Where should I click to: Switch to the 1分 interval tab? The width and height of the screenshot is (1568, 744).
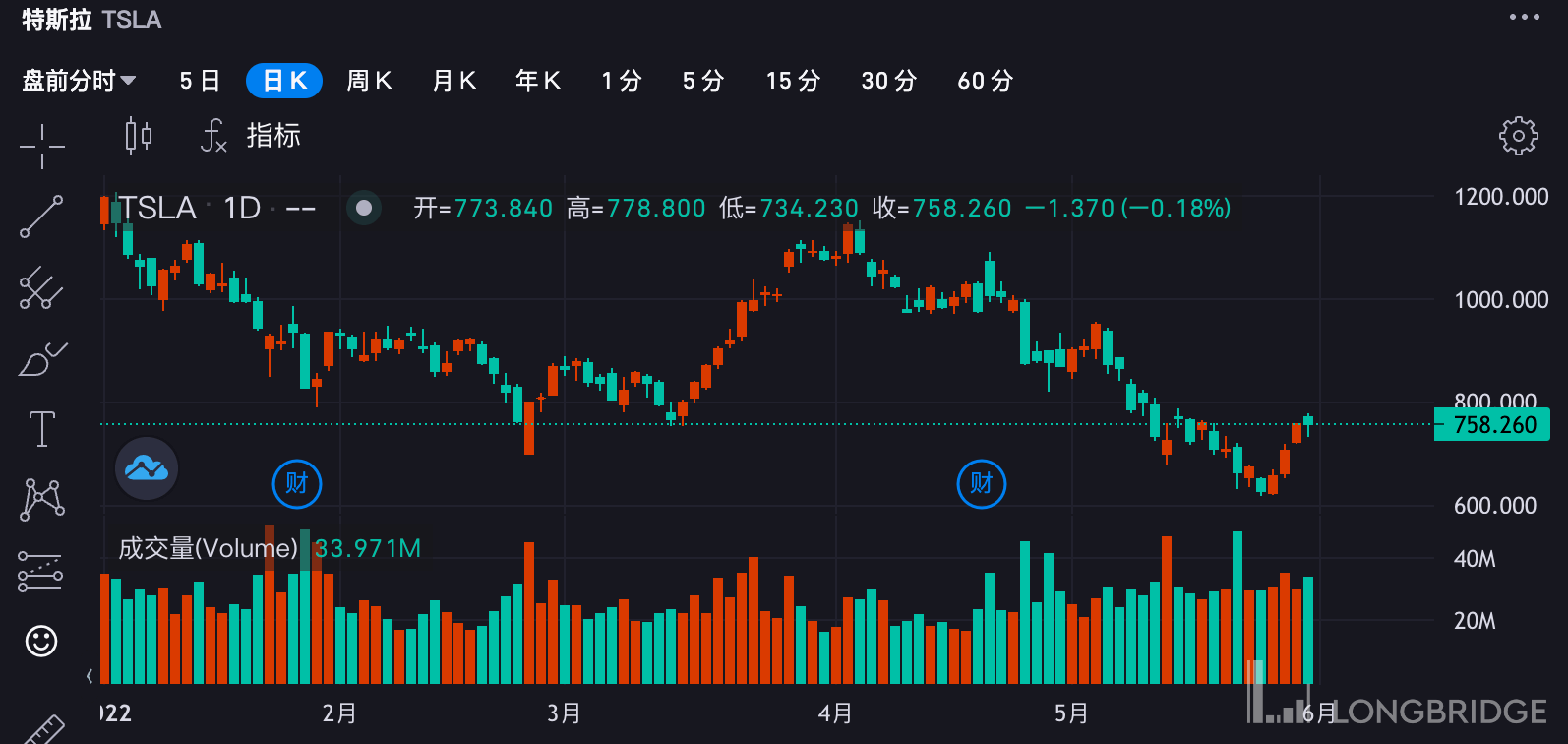coord(622,81)
